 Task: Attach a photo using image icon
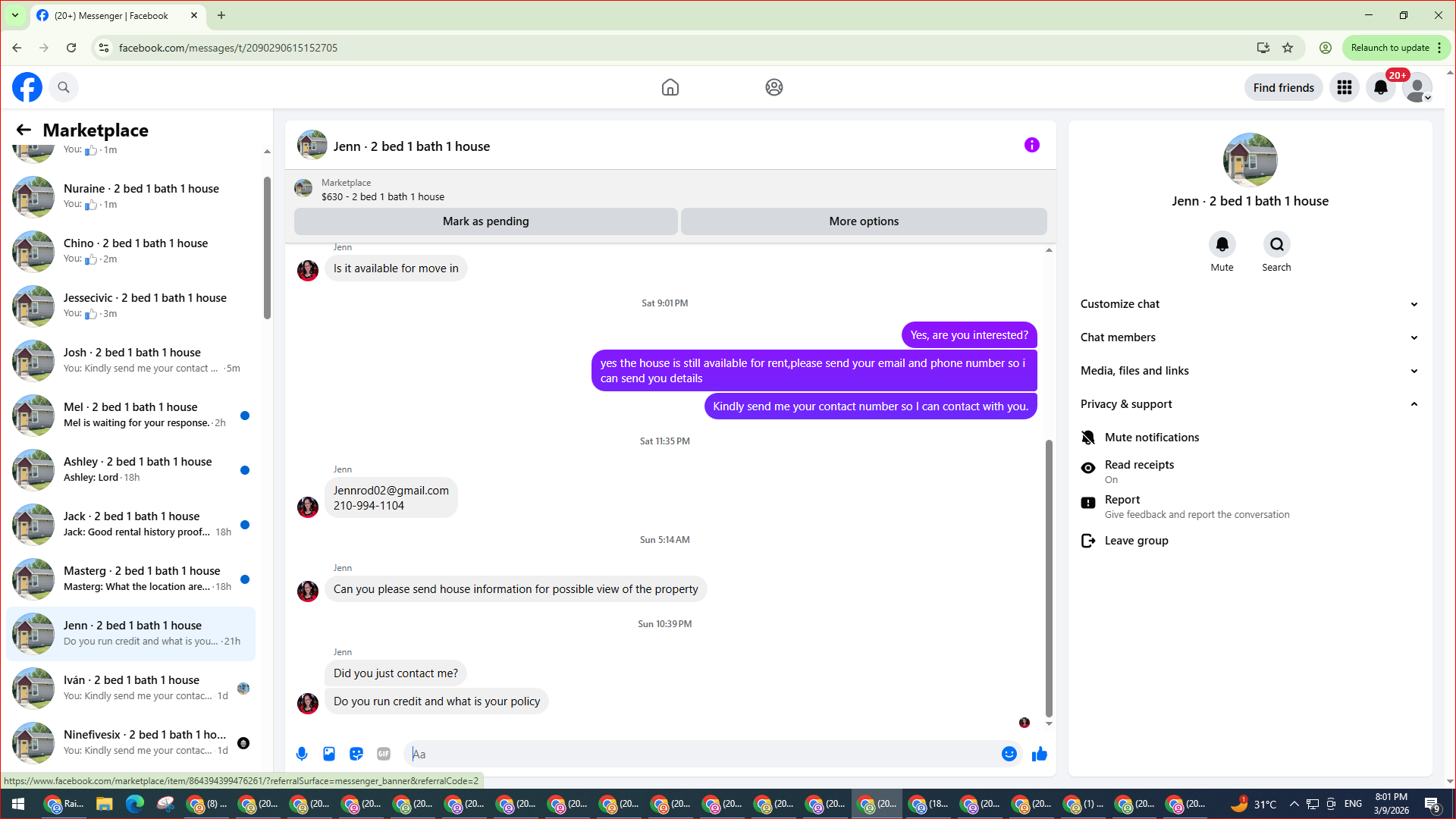(329, 754)
